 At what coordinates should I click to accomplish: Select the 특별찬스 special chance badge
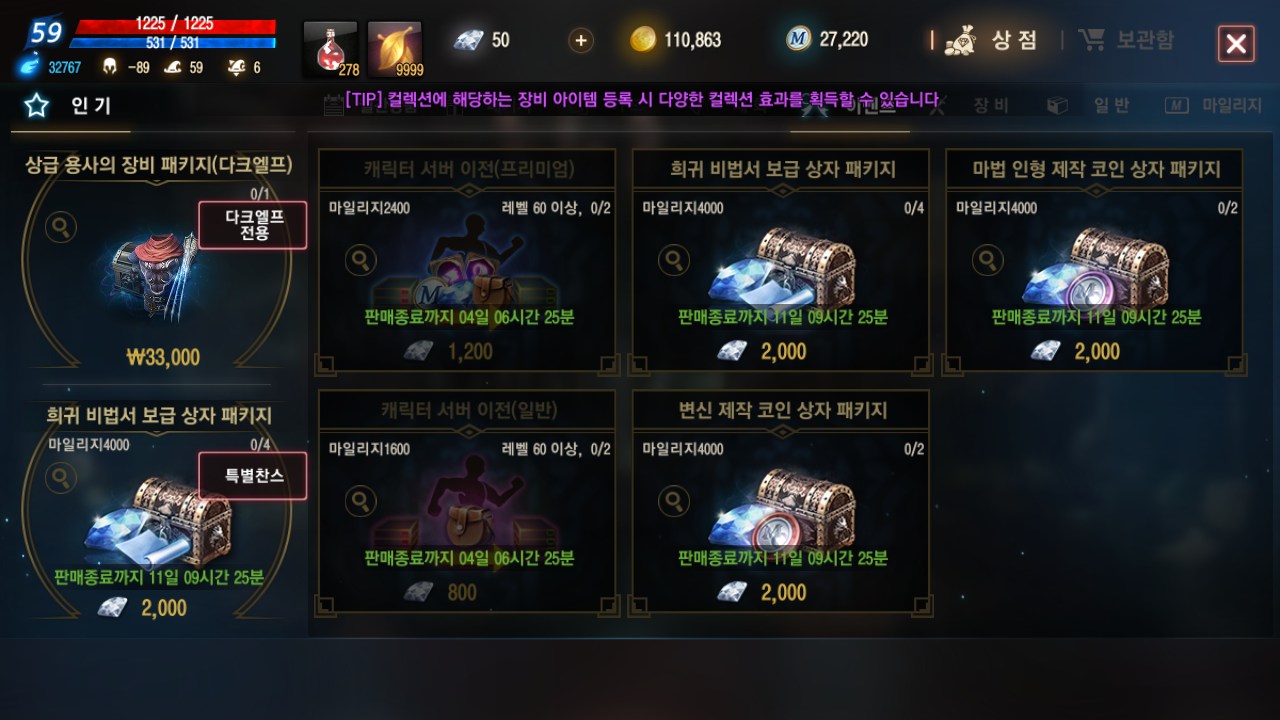pos(252,476)
